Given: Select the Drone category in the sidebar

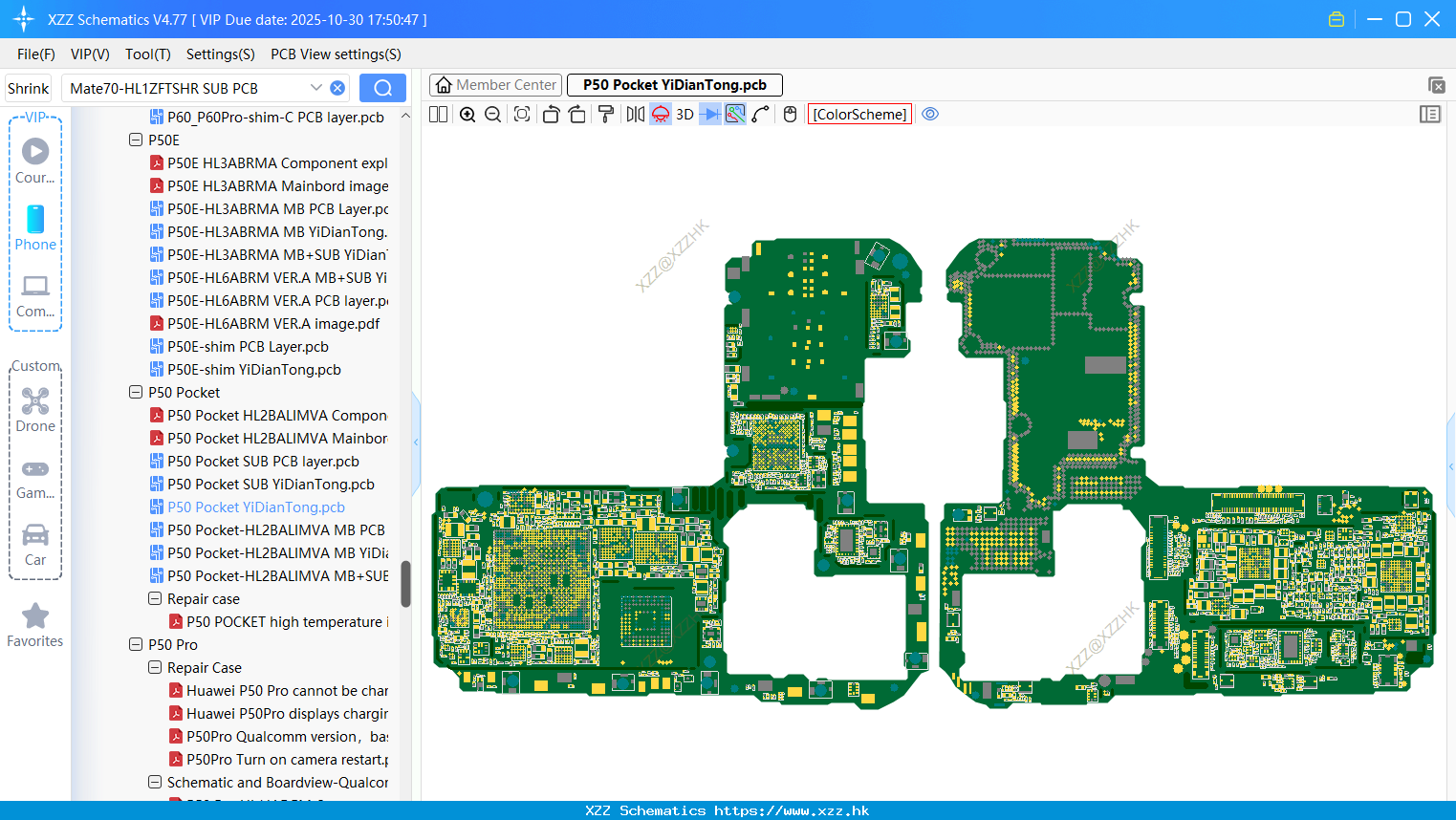Looking at the screenshot, I should (x=35, y=410).
